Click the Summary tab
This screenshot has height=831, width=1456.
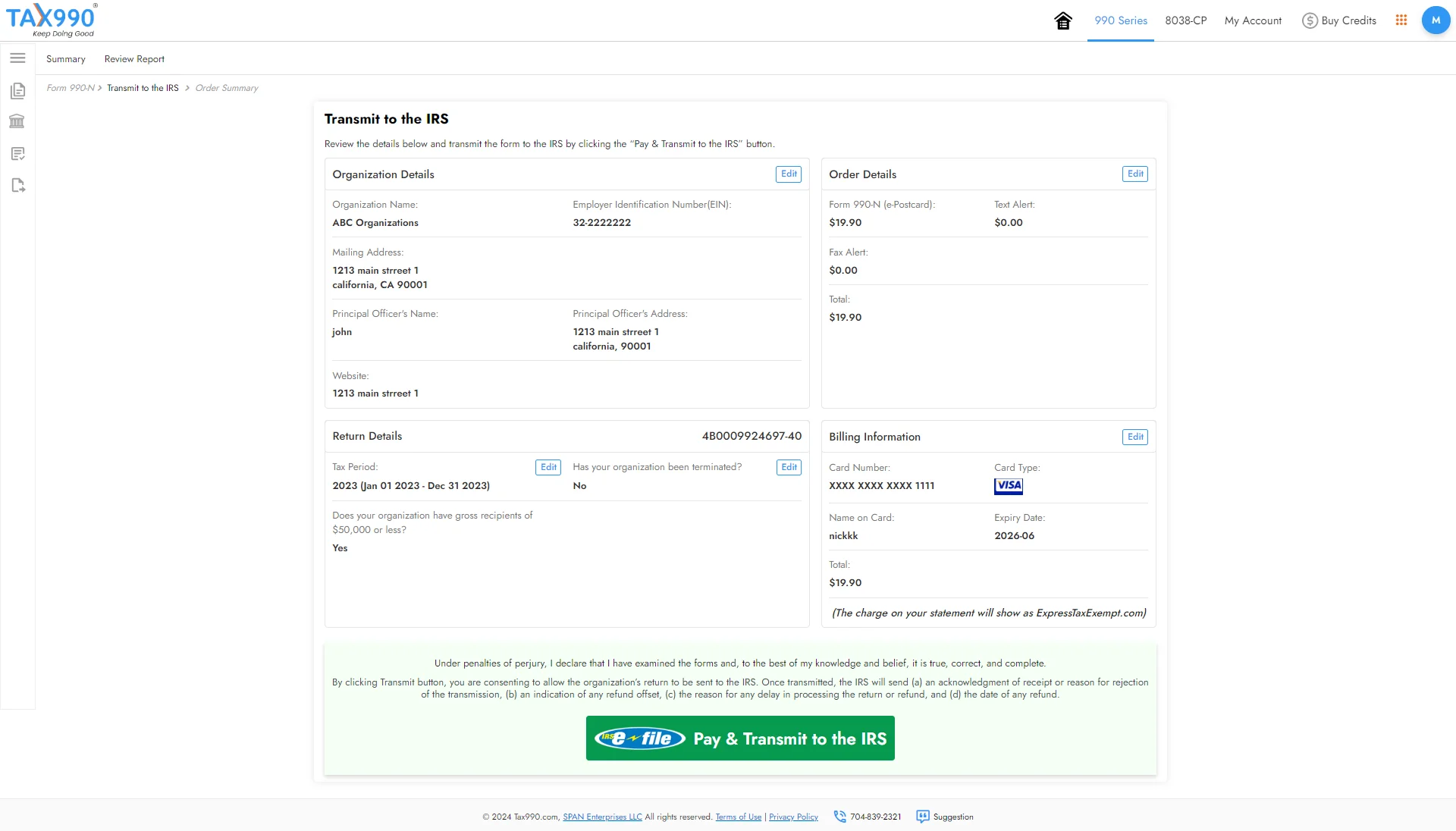click(66, 59)
